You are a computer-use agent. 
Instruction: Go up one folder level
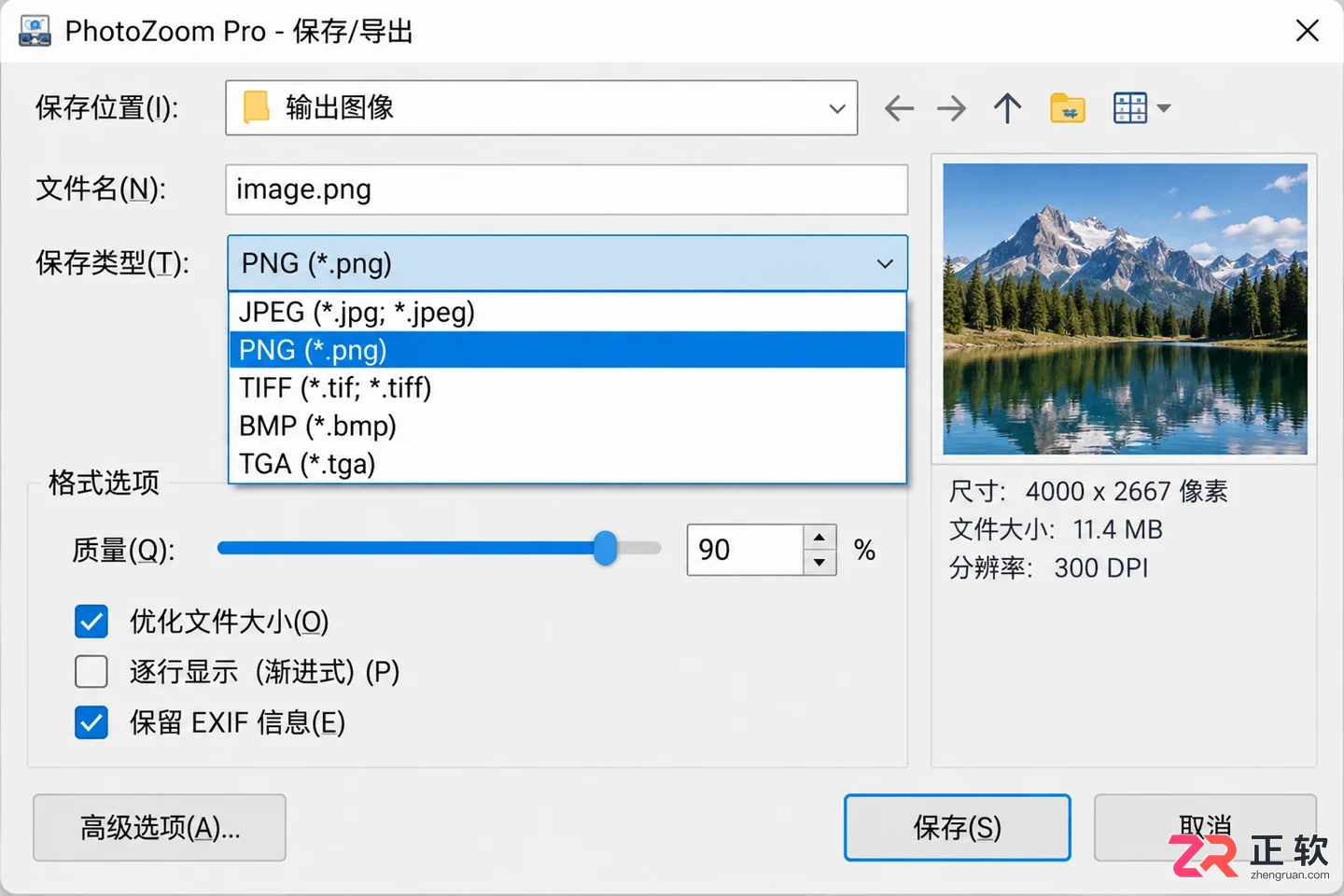(1007, 108)
